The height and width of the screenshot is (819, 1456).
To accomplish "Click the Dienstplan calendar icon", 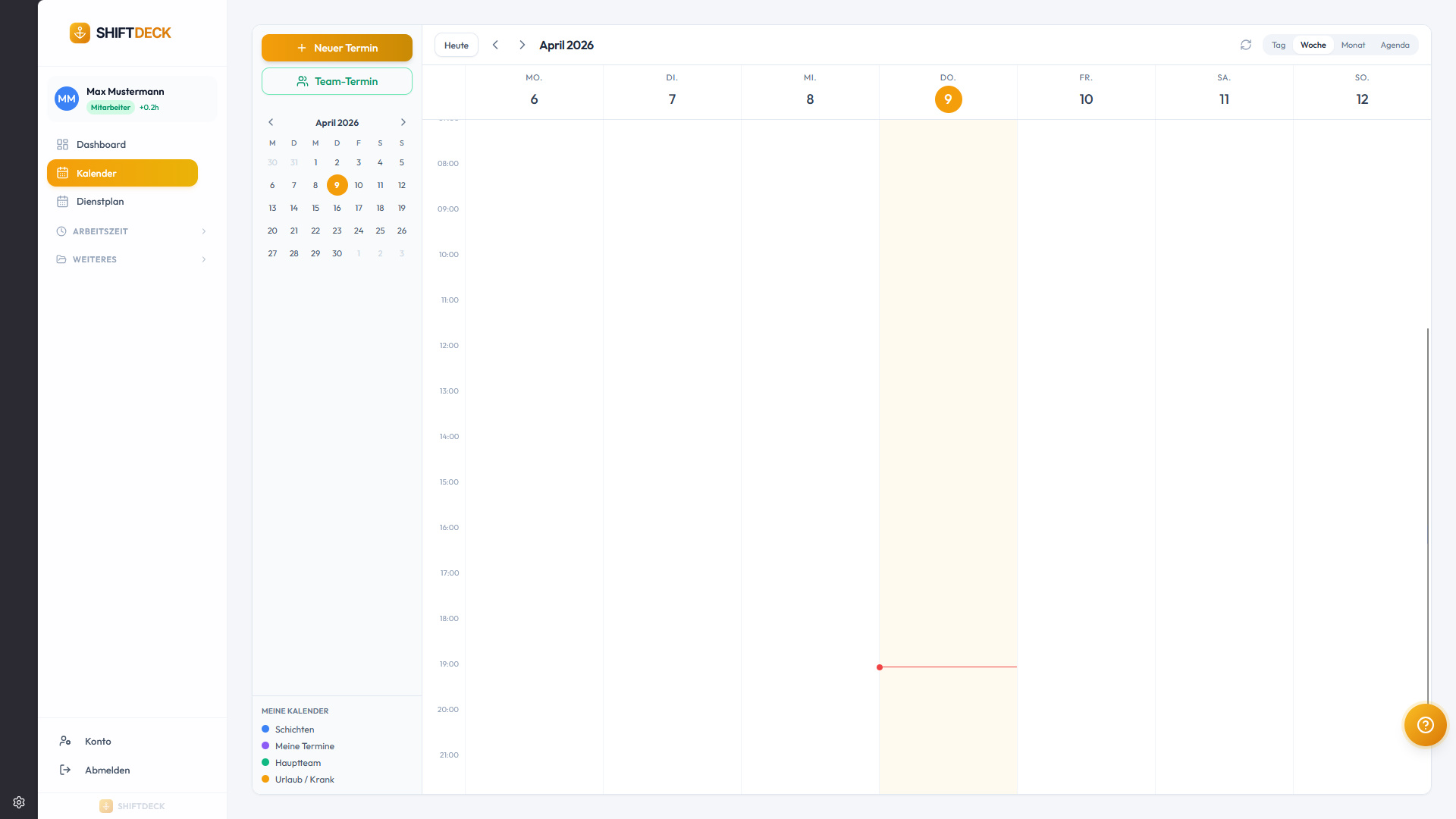I will click(x=62, y=202).
